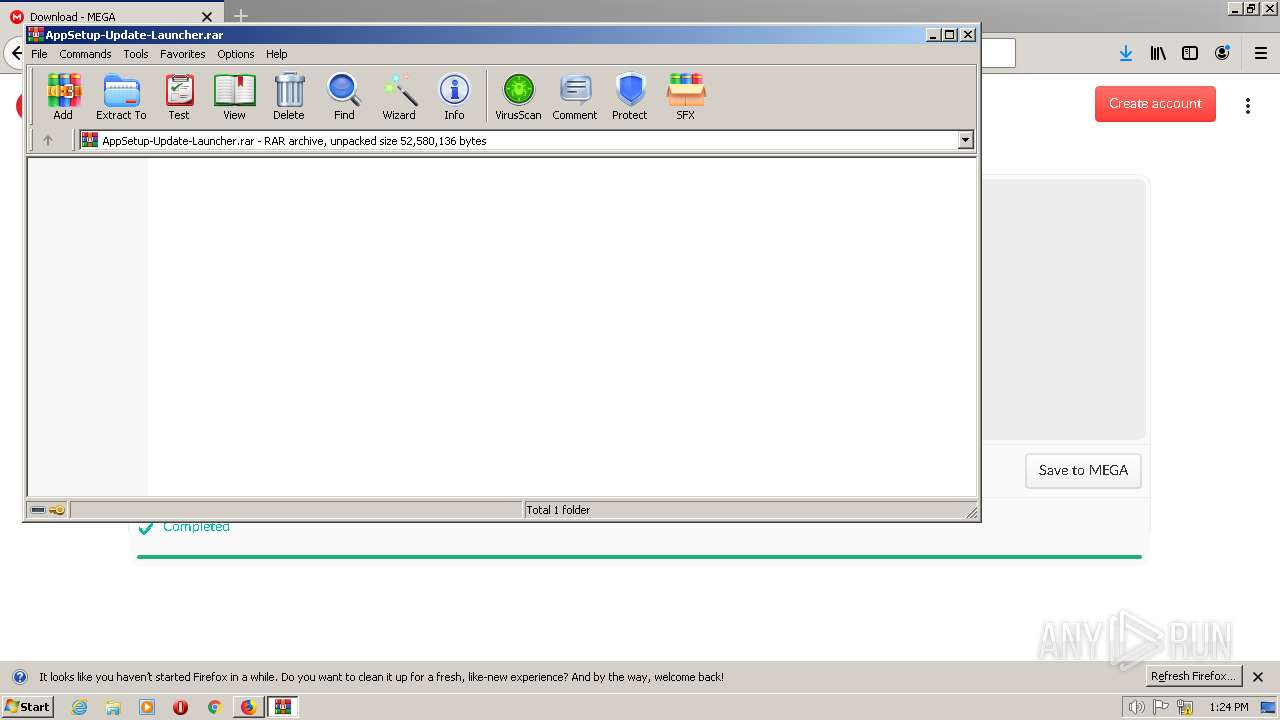
Task: Toggle the Firefox sidebar icon
Action: point(1190,53)
